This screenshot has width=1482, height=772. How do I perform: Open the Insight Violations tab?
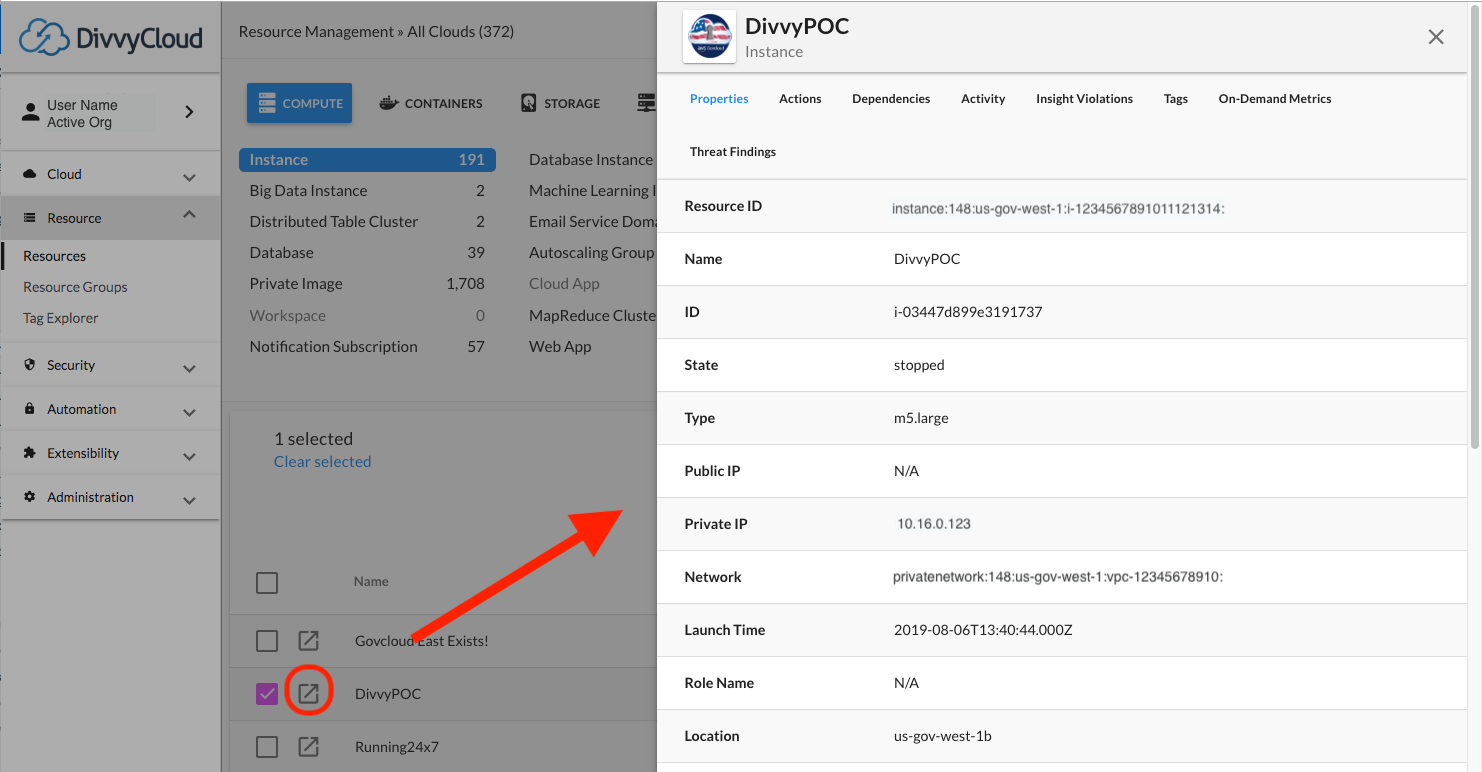pyautogui.click(x=1084, y=99)
